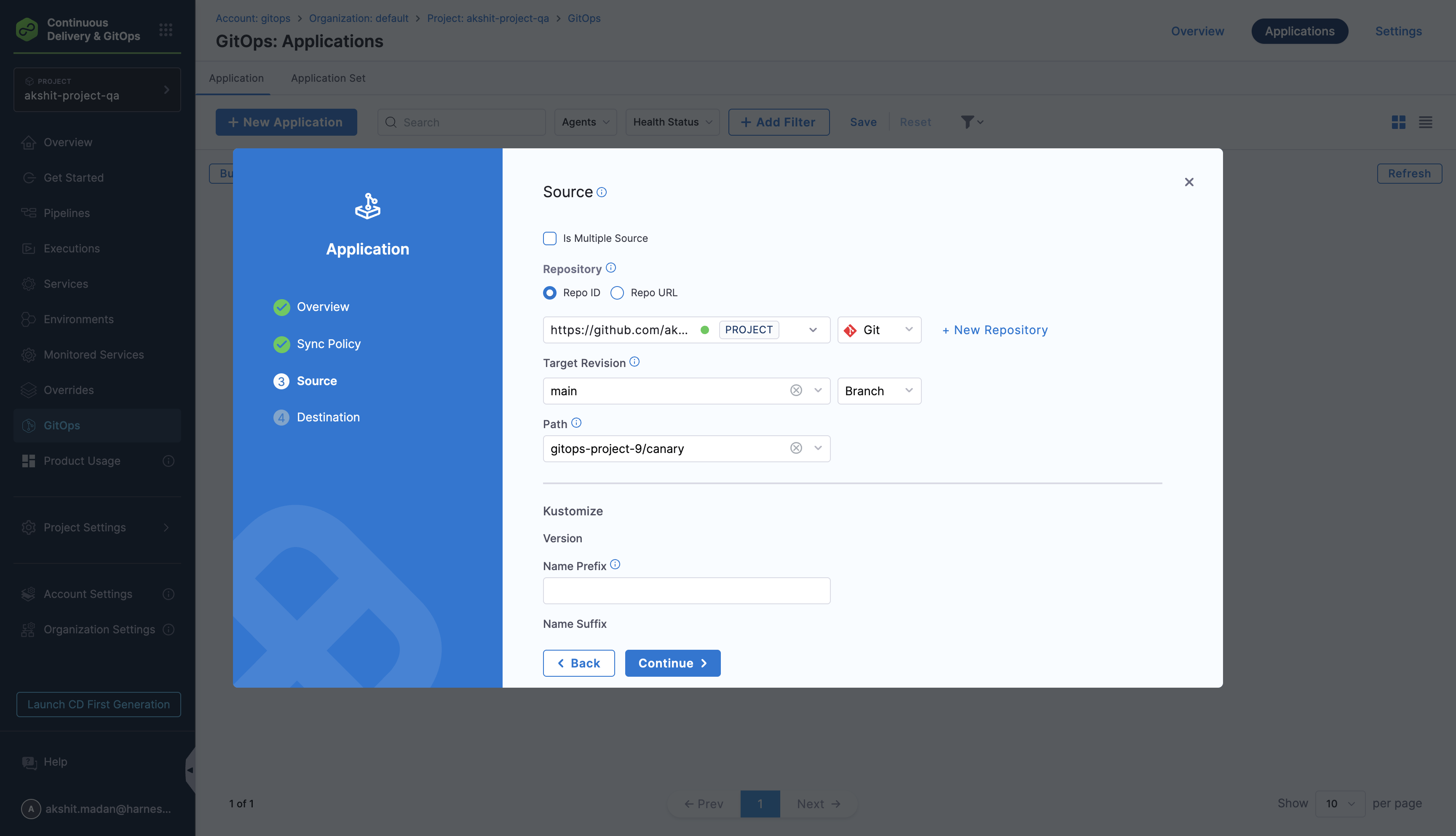Select the Repo URL radio button
The image size is (1456, 836).
coord(617,293)
